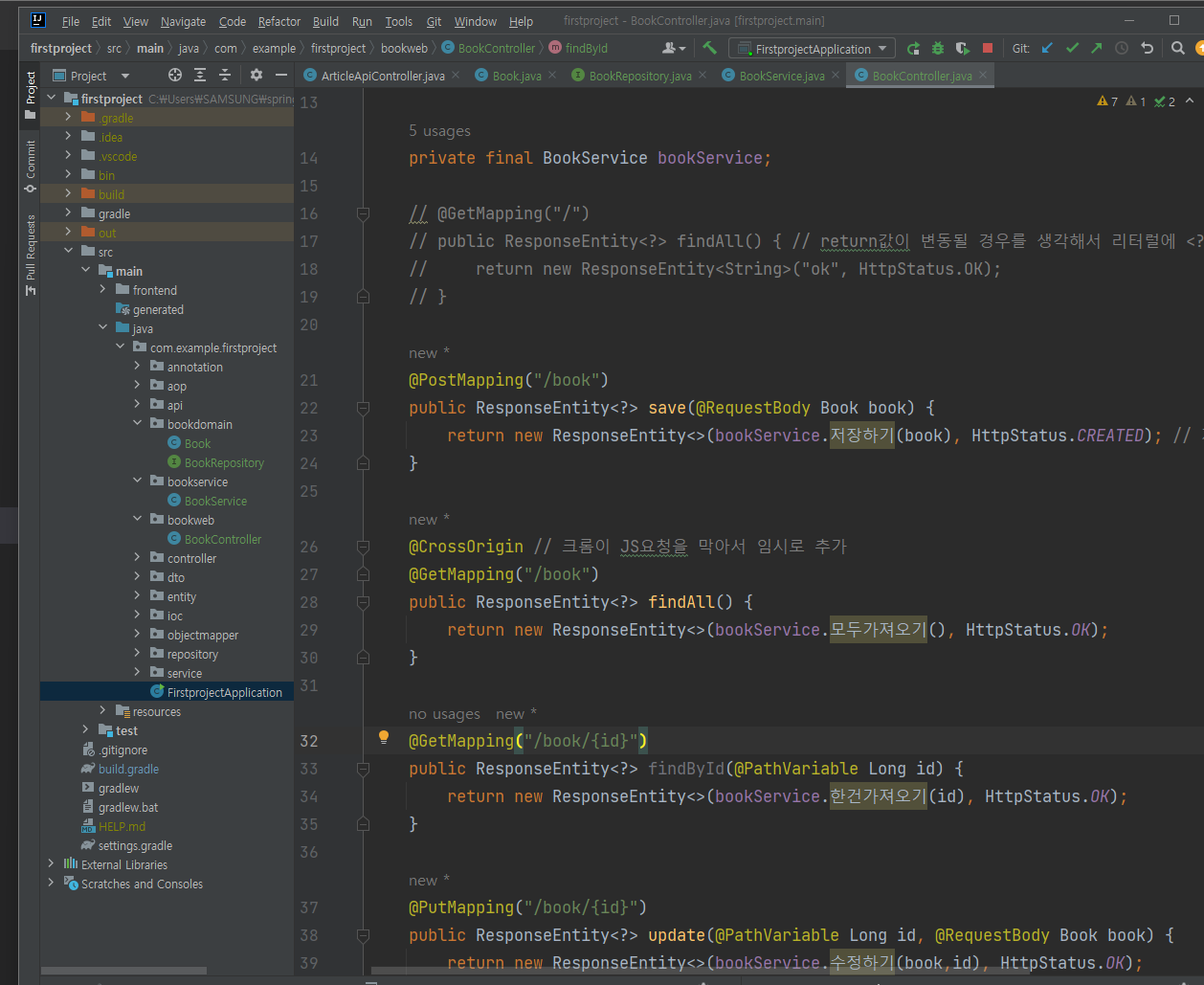Expand the controller package in project tree
Screen dimensions: 1204x985
coord(137,558)
